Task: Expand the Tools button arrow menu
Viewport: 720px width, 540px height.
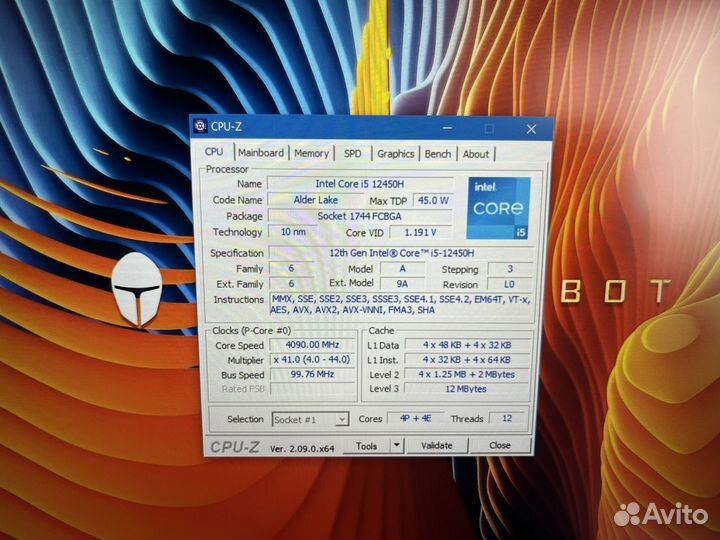Action: coord(397,445)
